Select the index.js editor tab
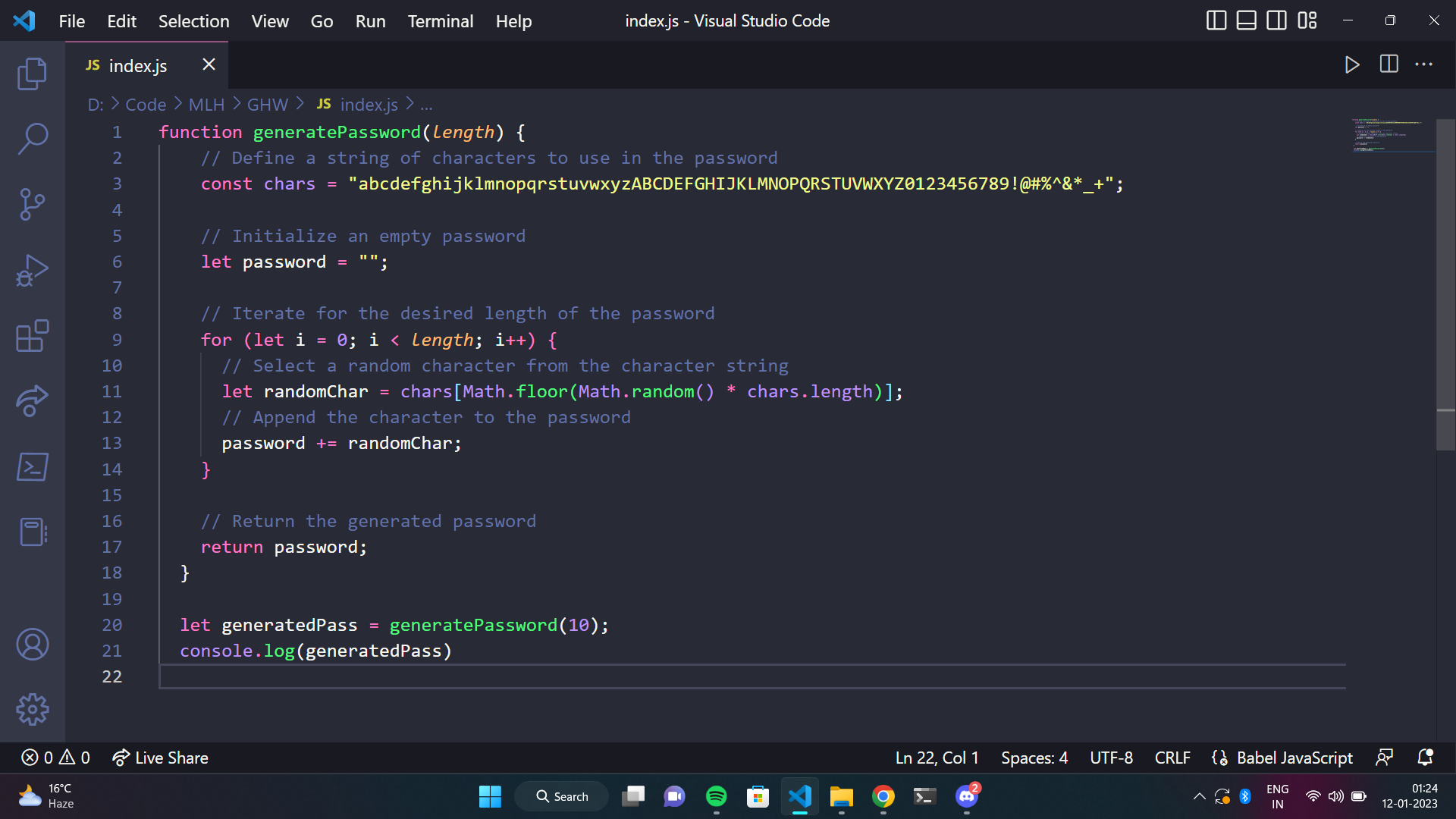This screenshot has width=1456, height=819. 138,66
